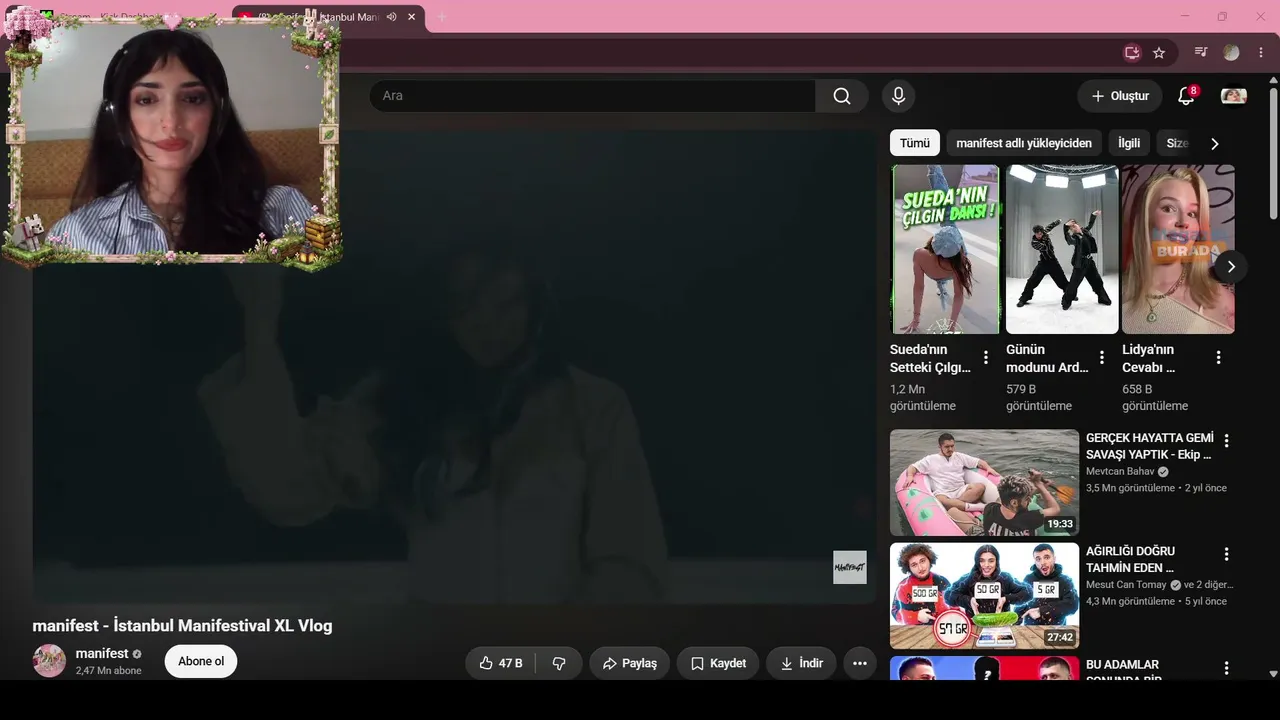1280x720 pixels.
Task: Select the Tümü filter chip
Action: point(914,143)
